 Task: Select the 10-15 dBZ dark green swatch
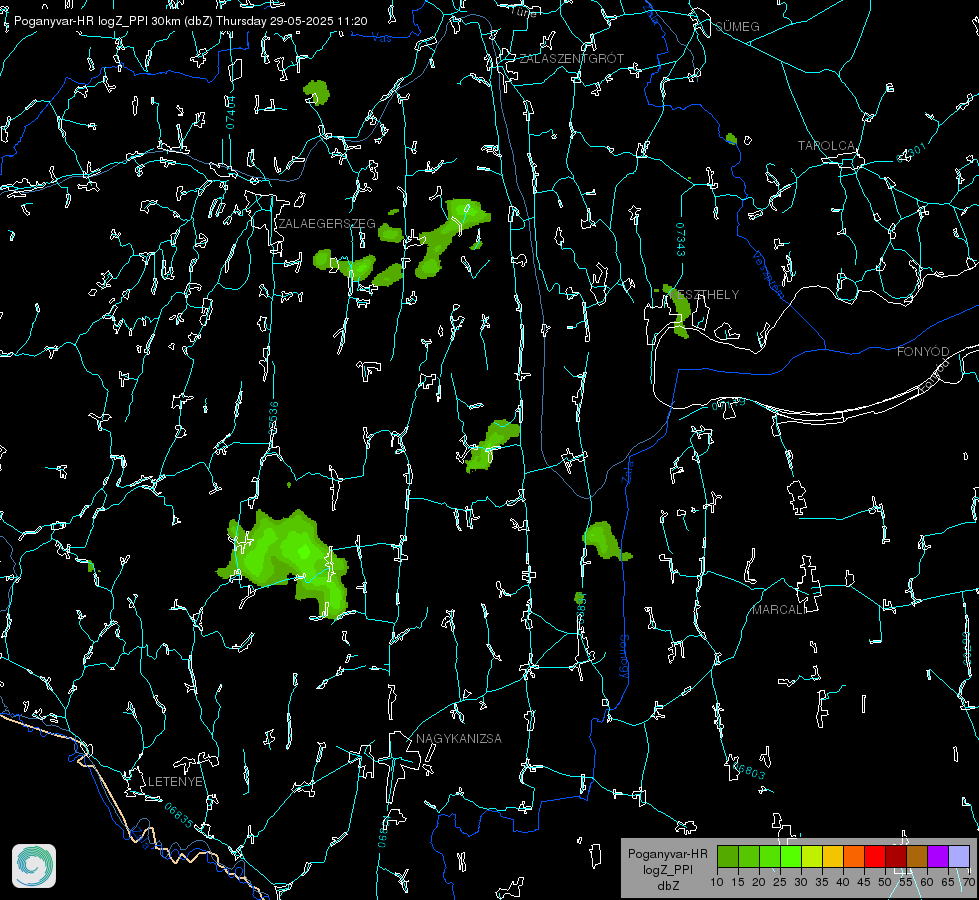tap(728, 856)
